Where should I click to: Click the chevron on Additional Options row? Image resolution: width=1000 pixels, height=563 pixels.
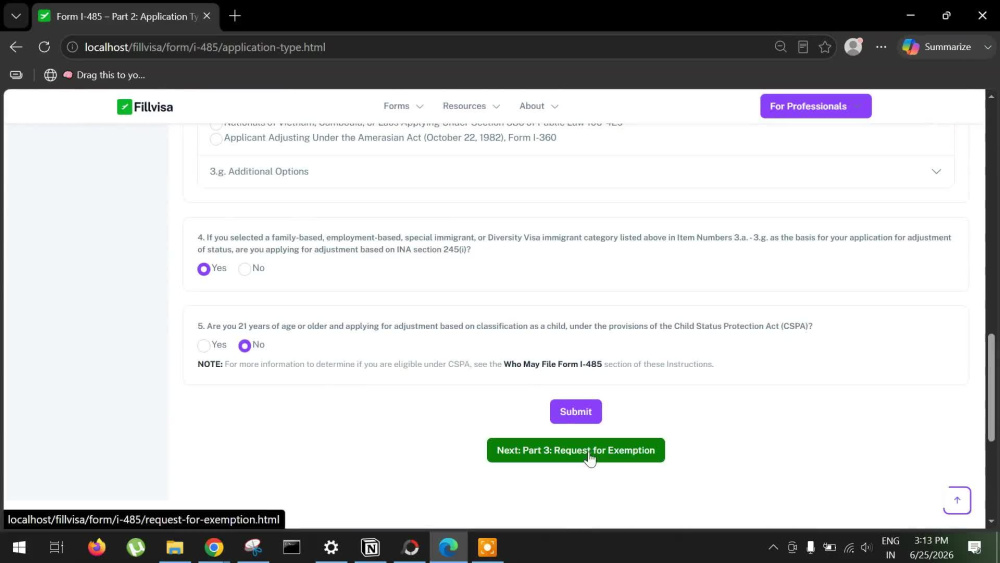click(x=936, y=172)
